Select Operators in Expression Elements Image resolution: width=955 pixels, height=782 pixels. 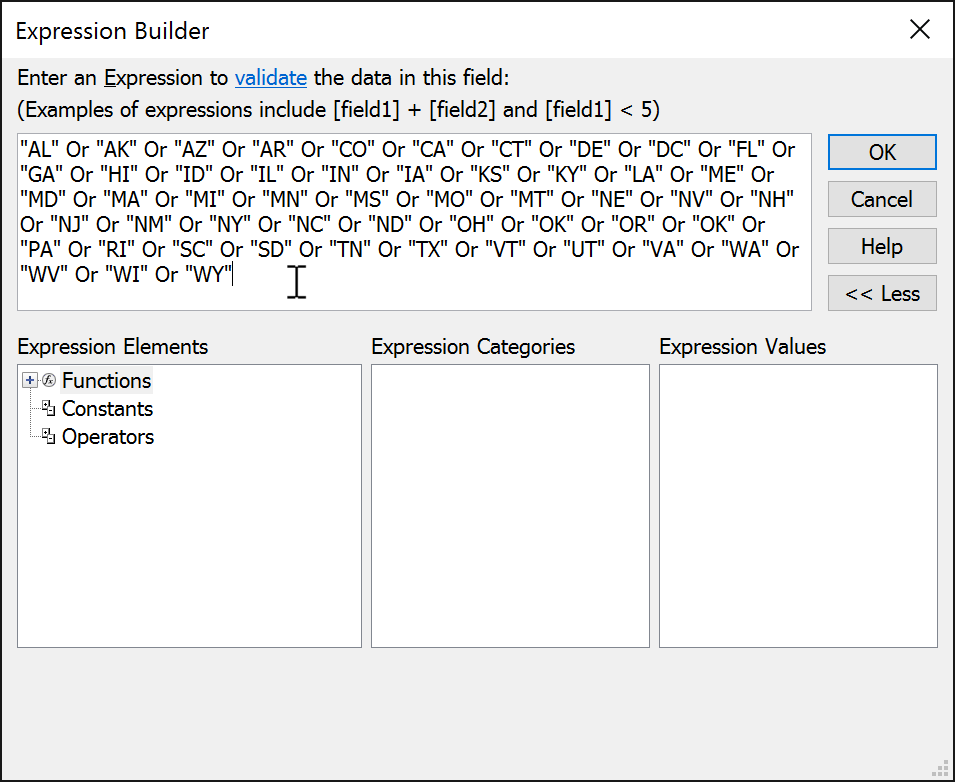click(107, 436)
